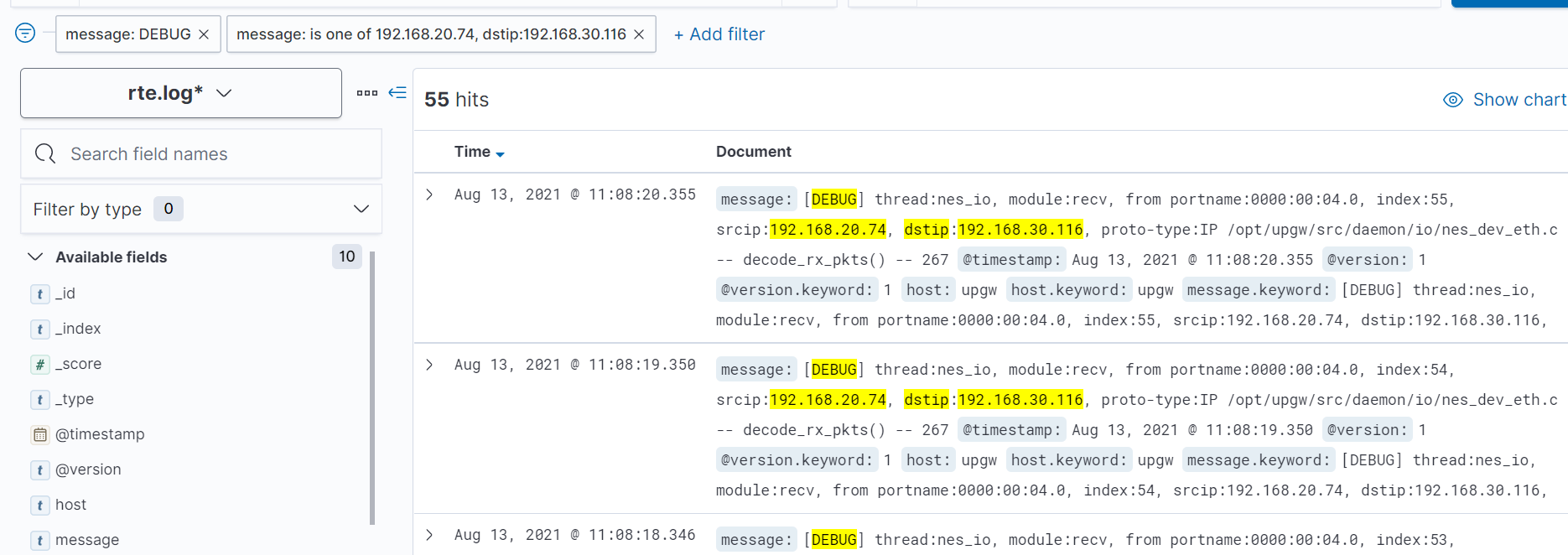The height and width of the screenshot is (555, 1568).
Task: Show chart via the eye toggle
Action: point(1504,100)
